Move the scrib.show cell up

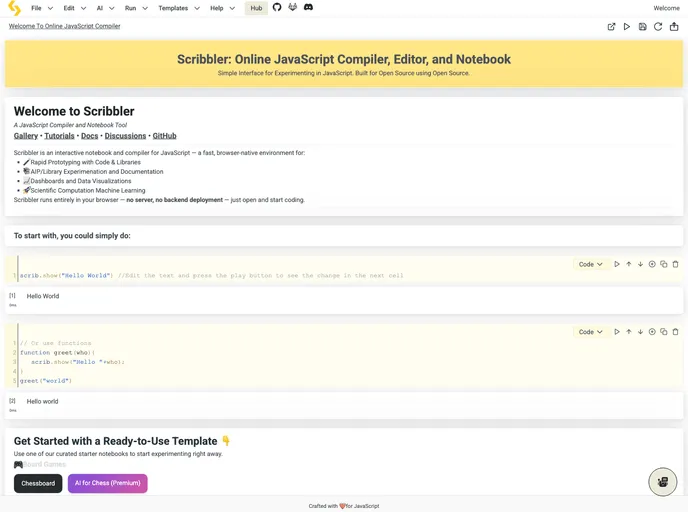(x=629, y=264)
